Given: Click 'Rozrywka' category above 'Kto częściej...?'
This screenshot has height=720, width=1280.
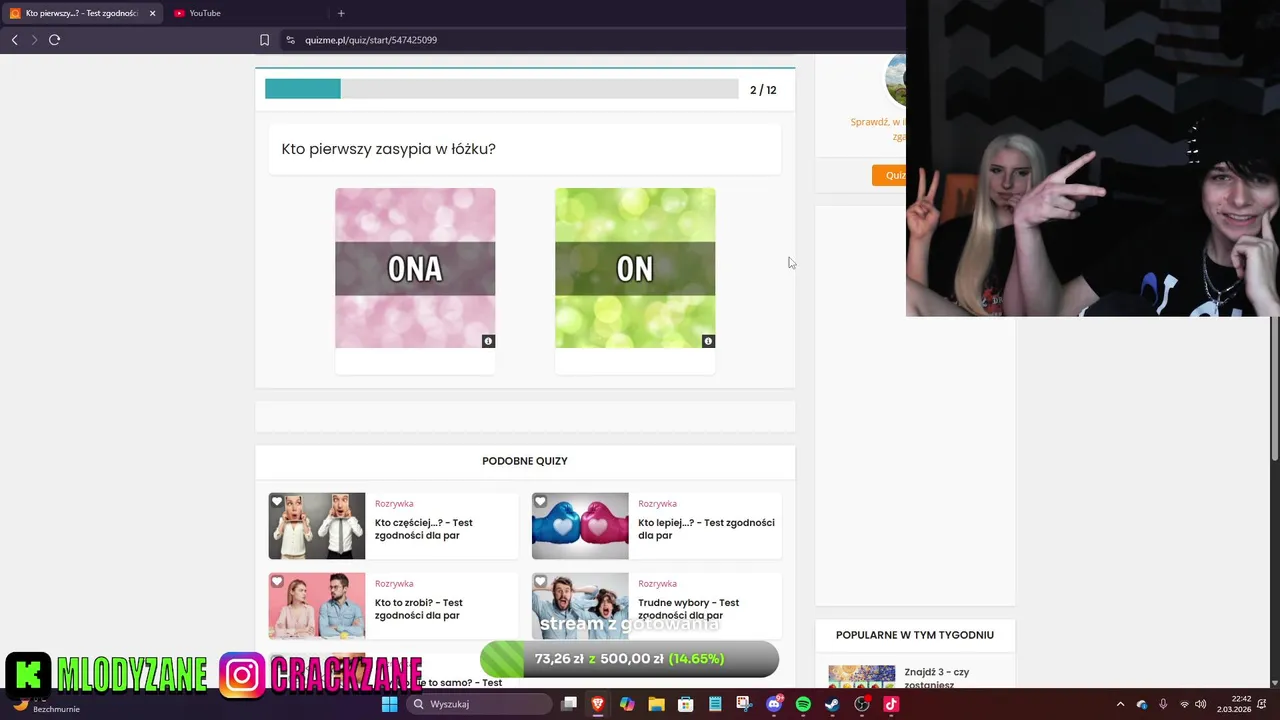Looking at the screenshot, I should pyautogui.click(x=394, y=504).
